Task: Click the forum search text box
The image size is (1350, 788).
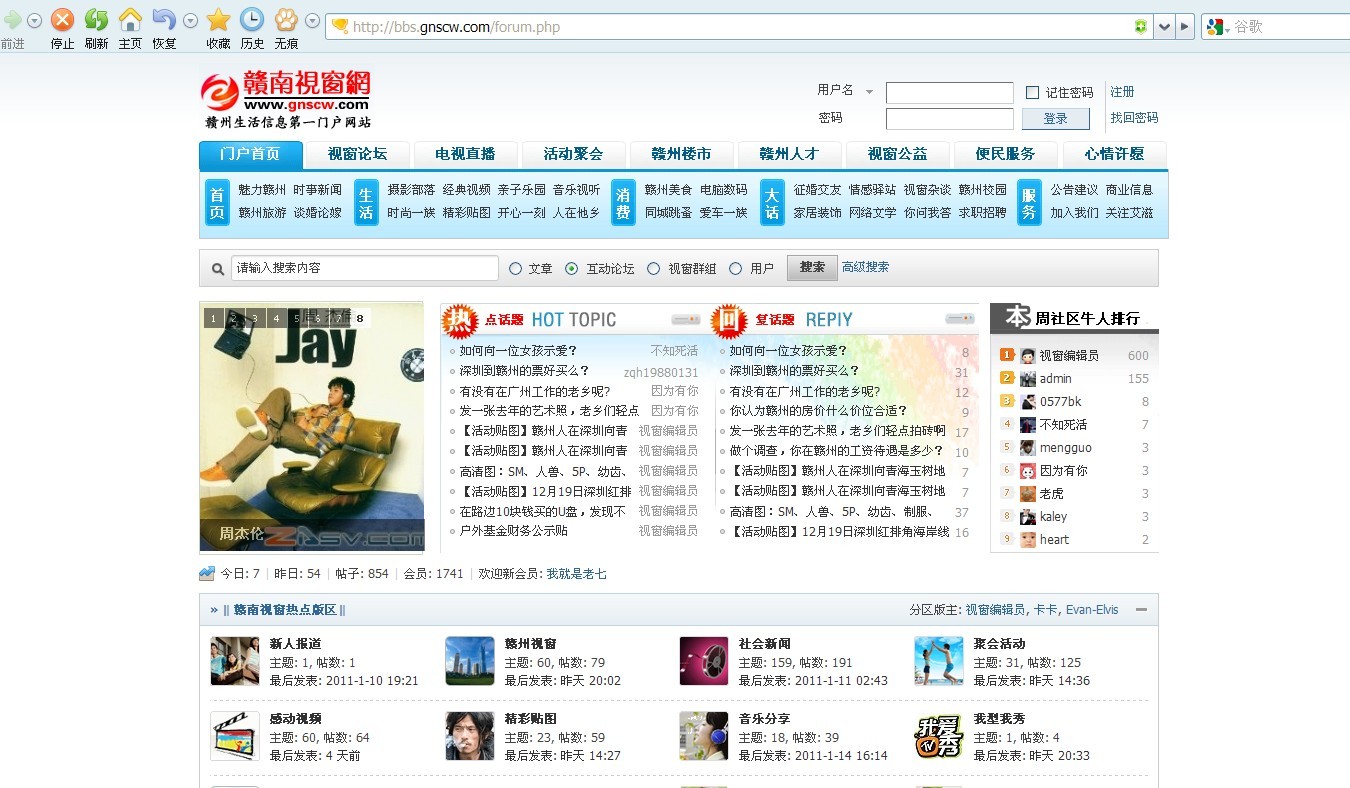Action: pyautogui.click(x=365, y=268)
